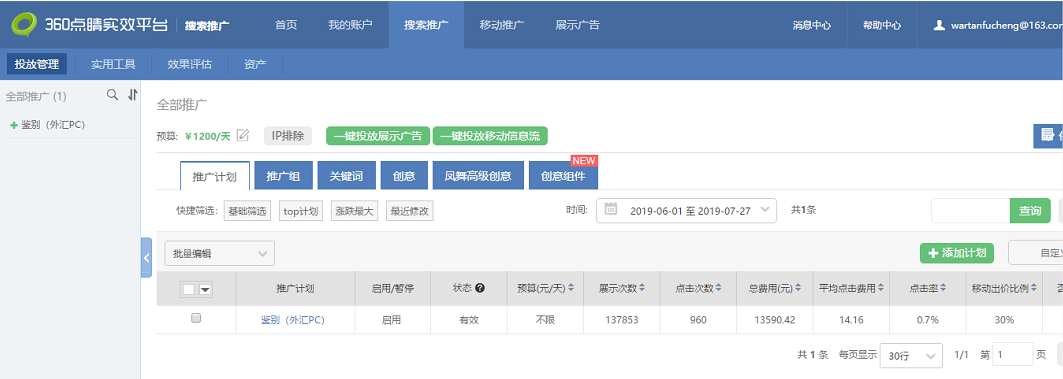The height and width of the screenshot is (379, 1063).
Task: Switch to the 推广组 tab
Action: point(283,177)
